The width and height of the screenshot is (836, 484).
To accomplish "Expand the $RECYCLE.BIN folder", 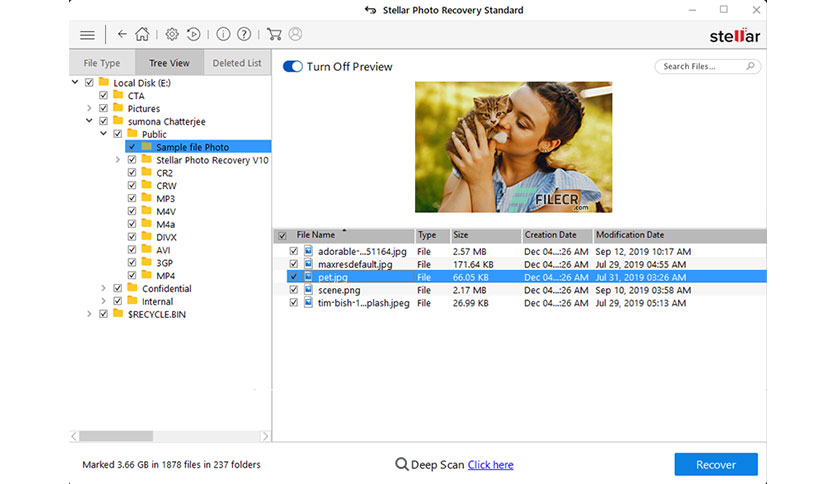I will point(90,314).
